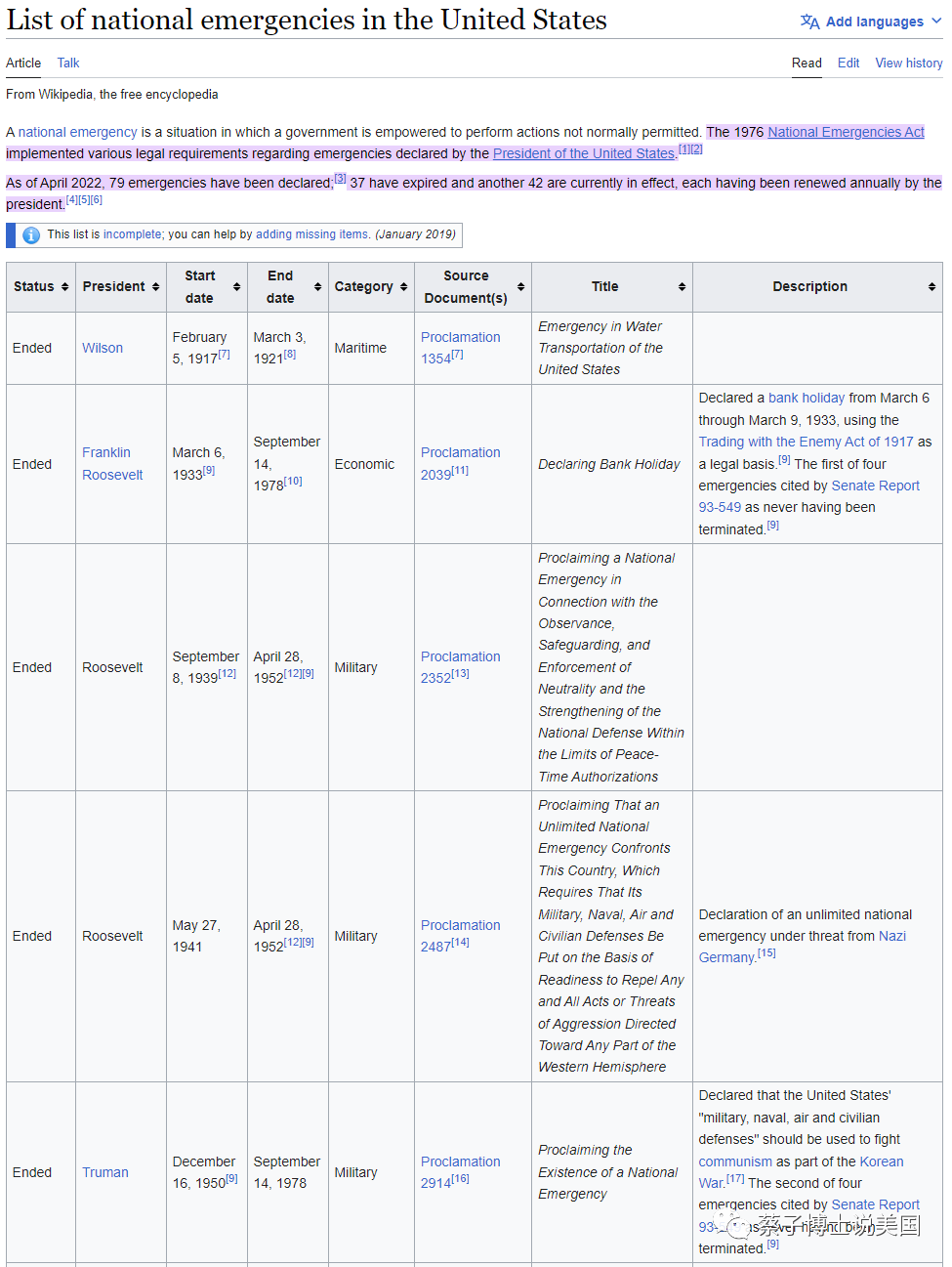The image size is (952, 1267).
Task: Sort table by End date arrows
Action: pos(317,287)
